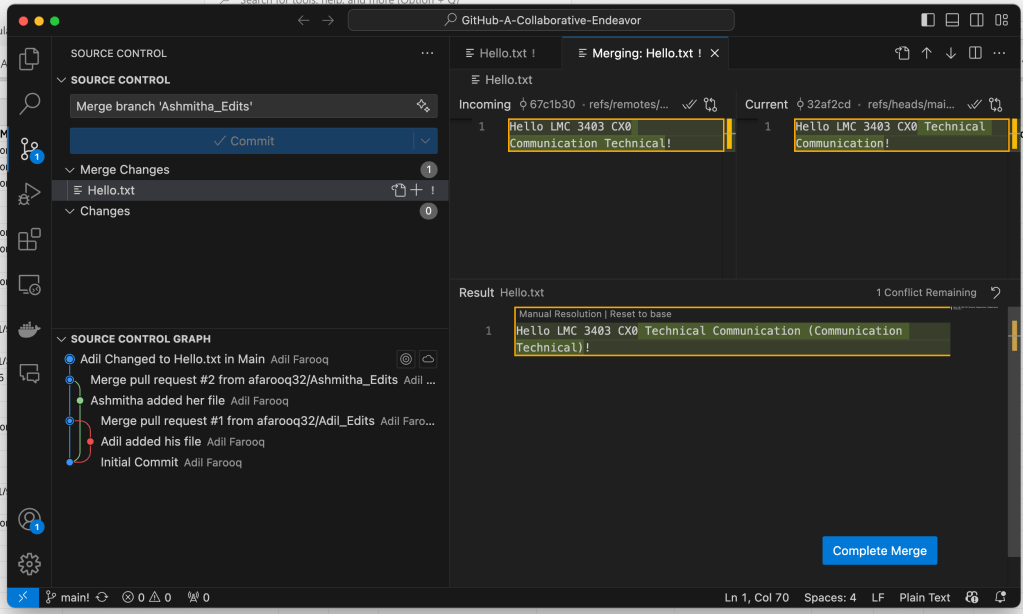
Task: Toggle secondary side bar layout icon
Action: pos(977,20)
